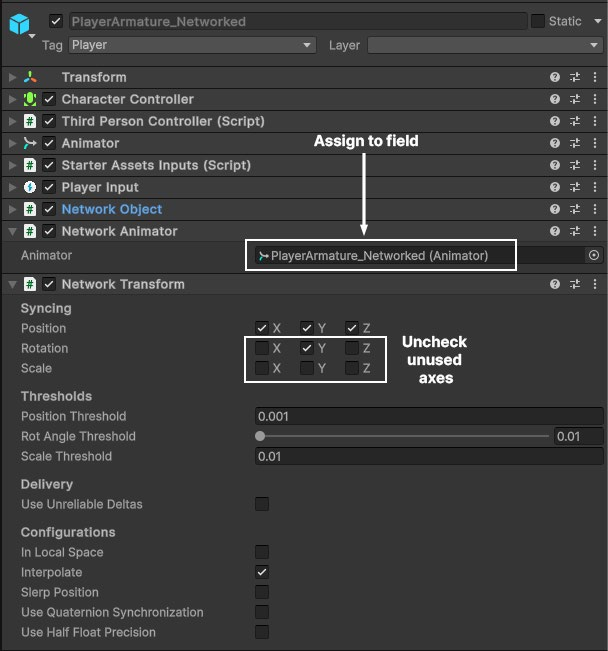Expand the Starter Assets Inputs script
Viewport: 608px width, 651px height.
point(12,165)
